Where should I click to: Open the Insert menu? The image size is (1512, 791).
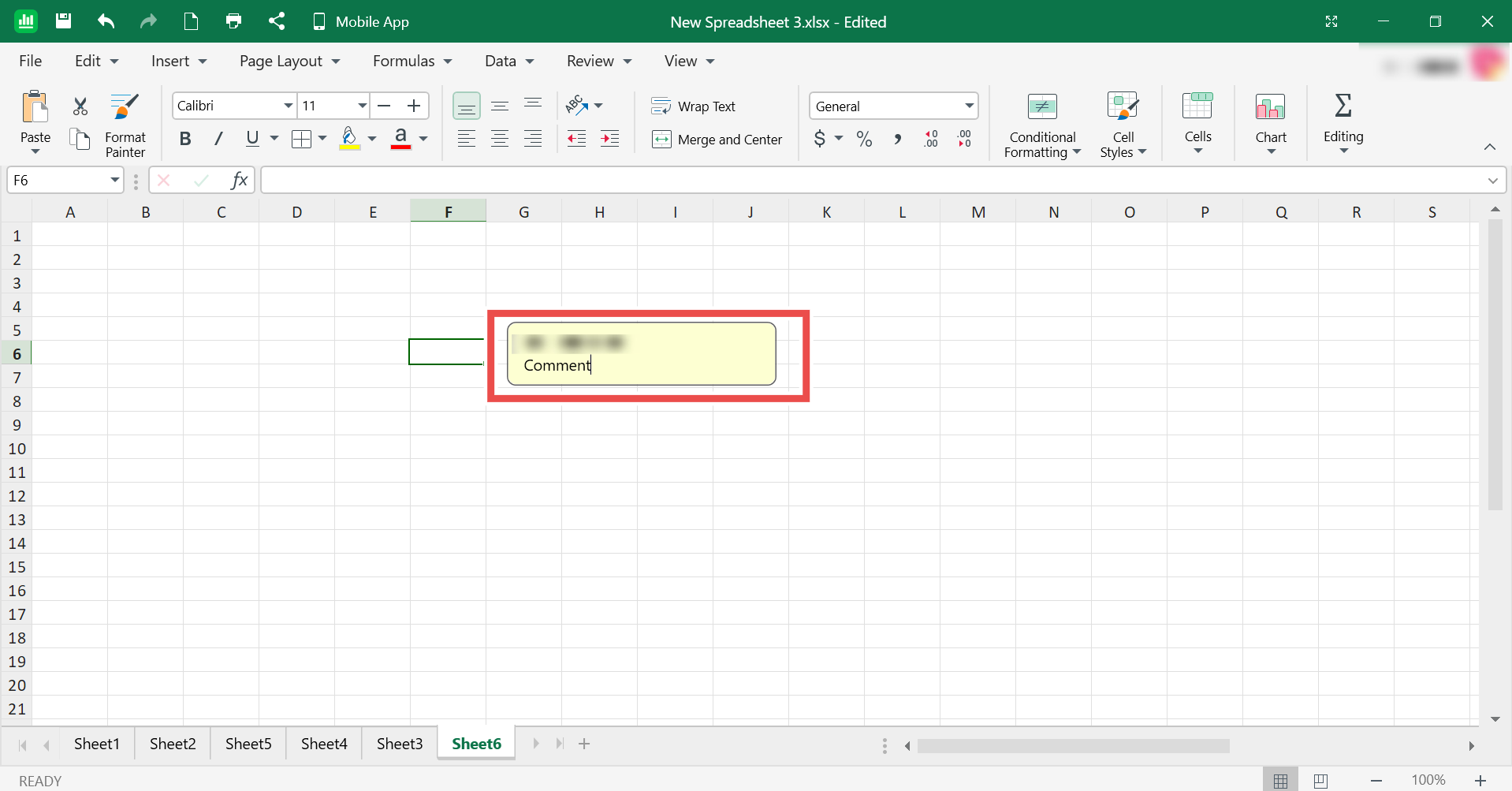coord(179,61)
